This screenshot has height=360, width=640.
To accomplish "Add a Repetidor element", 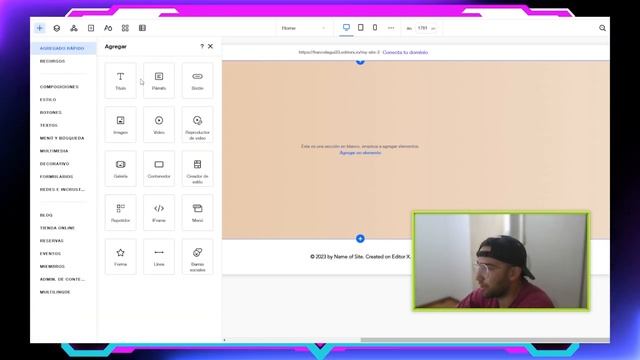I will 120,213.
